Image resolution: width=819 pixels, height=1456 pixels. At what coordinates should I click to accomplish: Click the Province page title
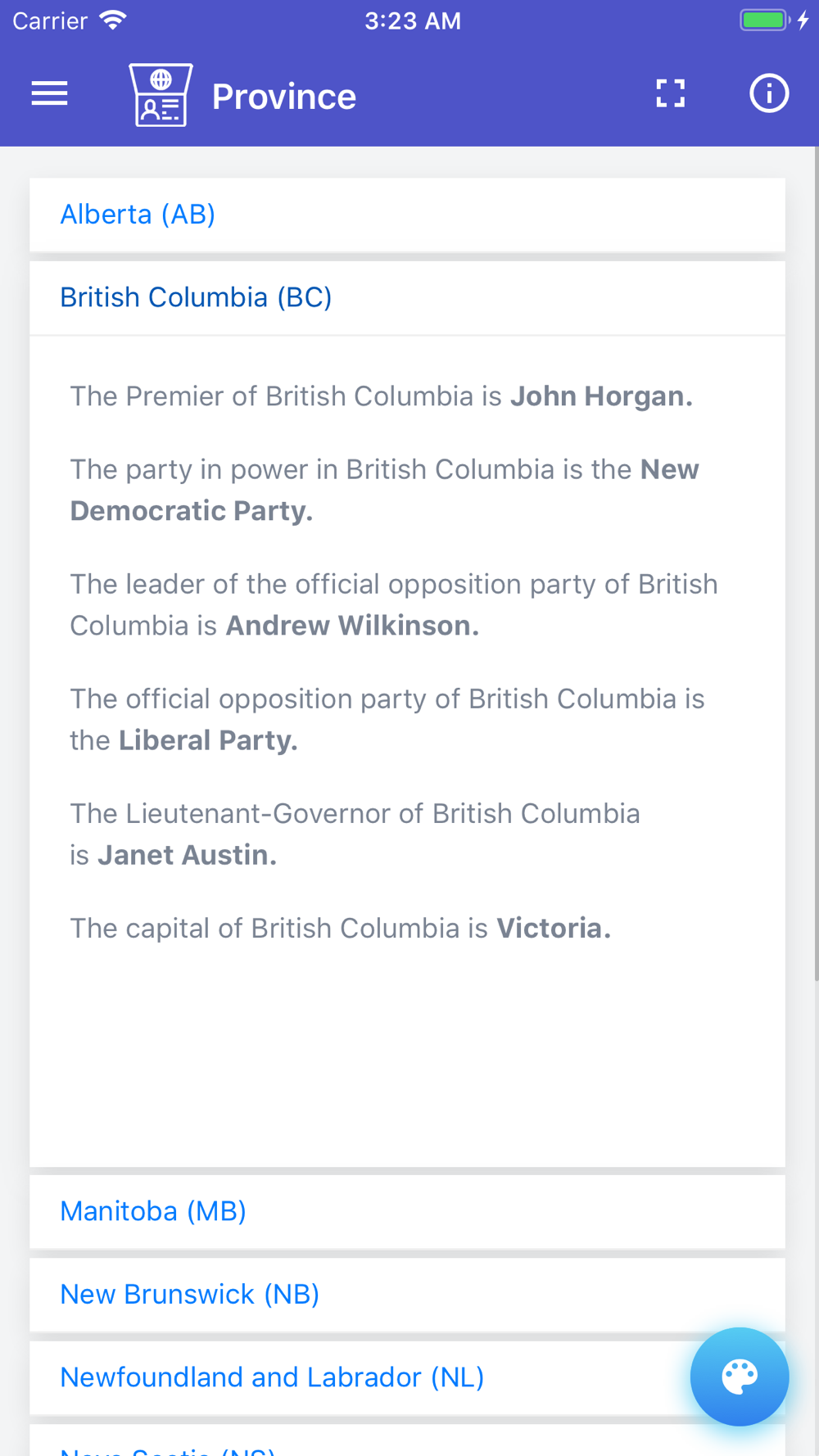283,97
